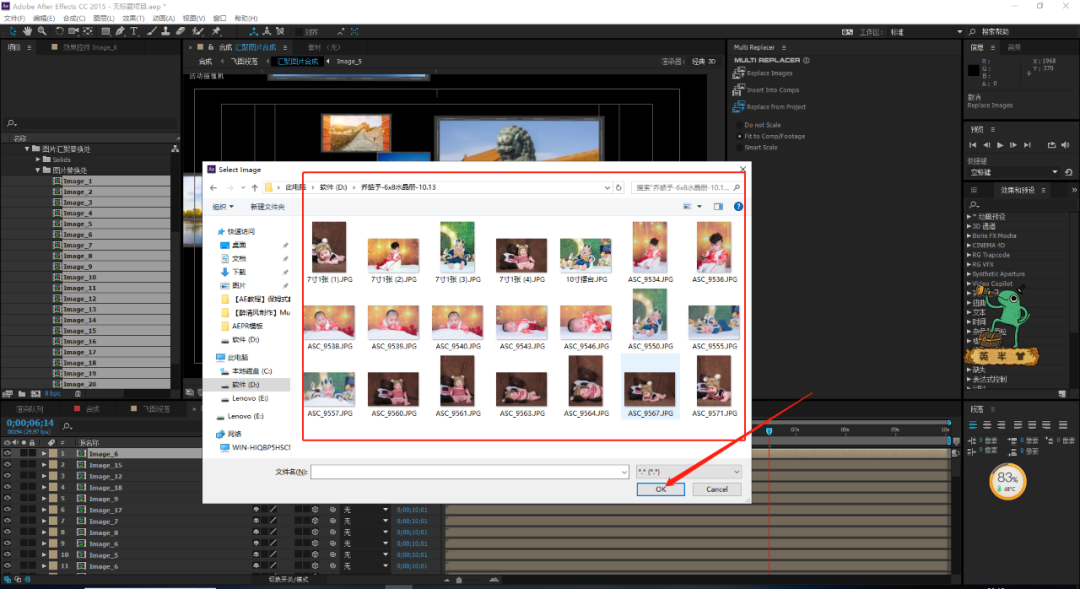Open the 效果(T) menu
Screen dimensions: 1080x589
point(134,19)
